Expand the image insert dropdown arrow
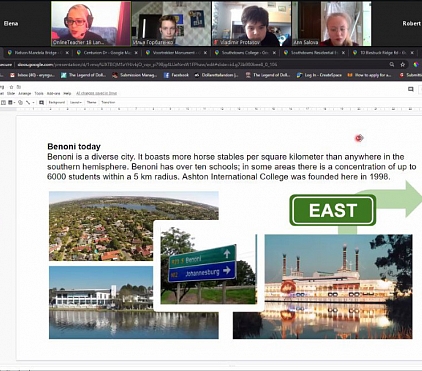The image size is (422, 371). click(14, 103)
